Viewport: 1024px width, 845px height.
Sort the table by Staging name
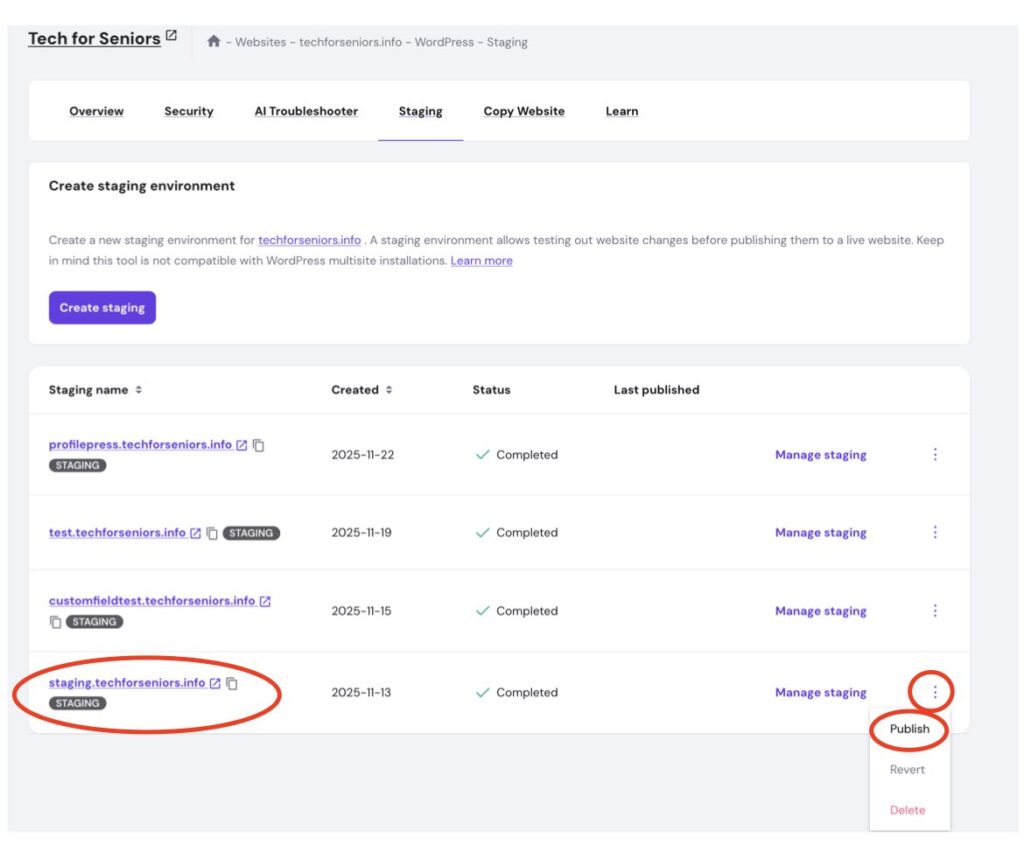tap(139, 390)
